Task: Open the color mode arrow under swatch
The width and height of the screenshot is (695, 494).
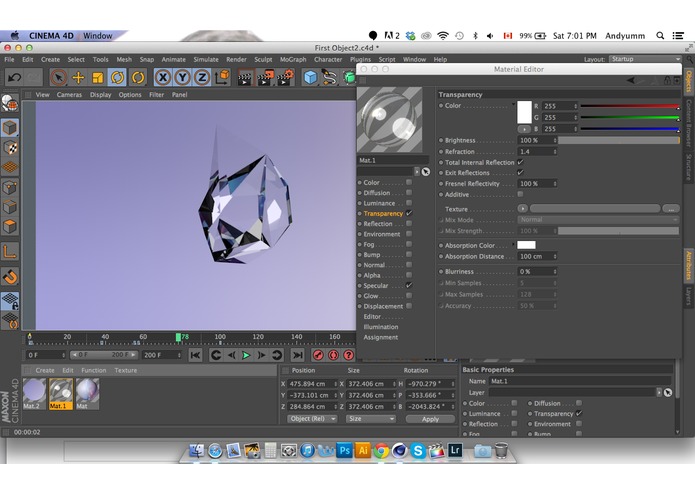Action: click(x=524, y=129)
